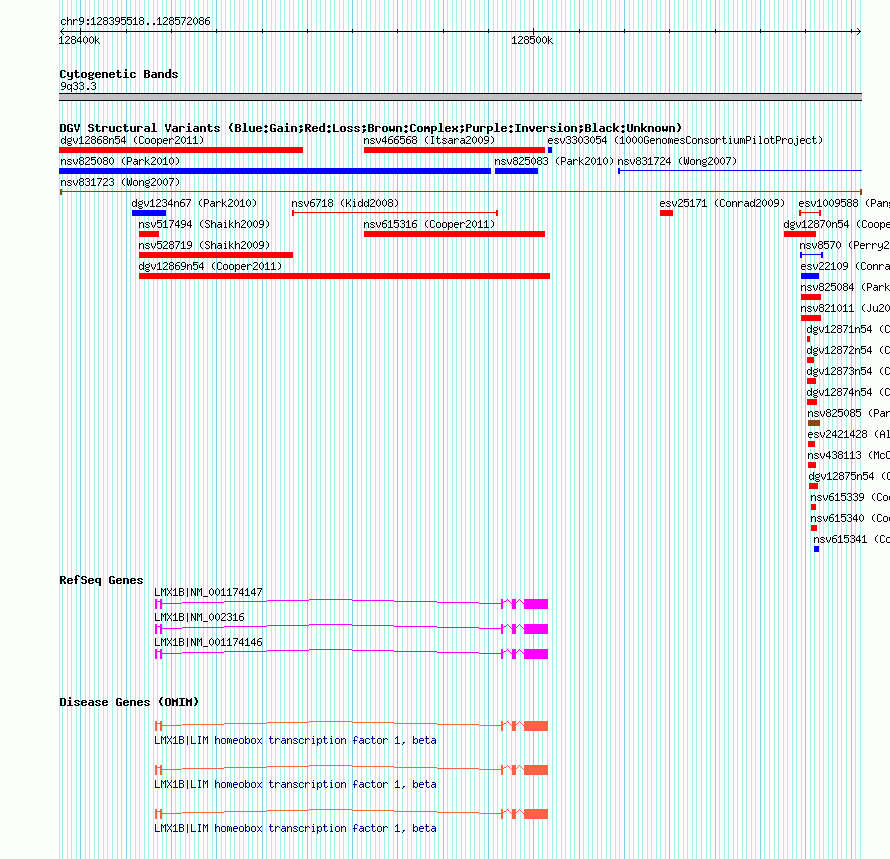Open the Disease Genes (OMIM) track heading
890x859 pixels.
point(129,702)
